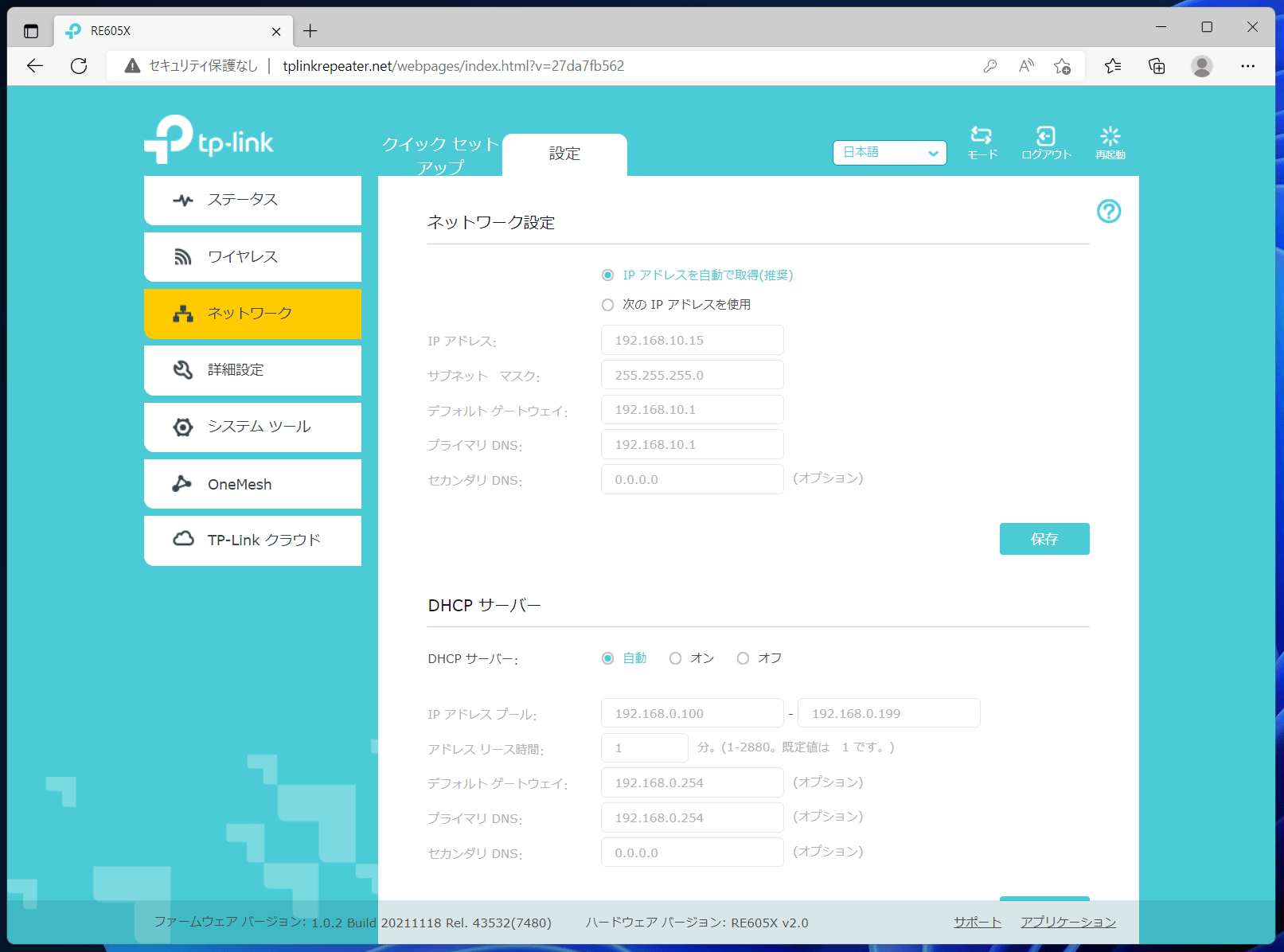Screen dimensions: 1284x952
Task: Select 次の IP アドレスを使用 radio
Action: [608, 305]
